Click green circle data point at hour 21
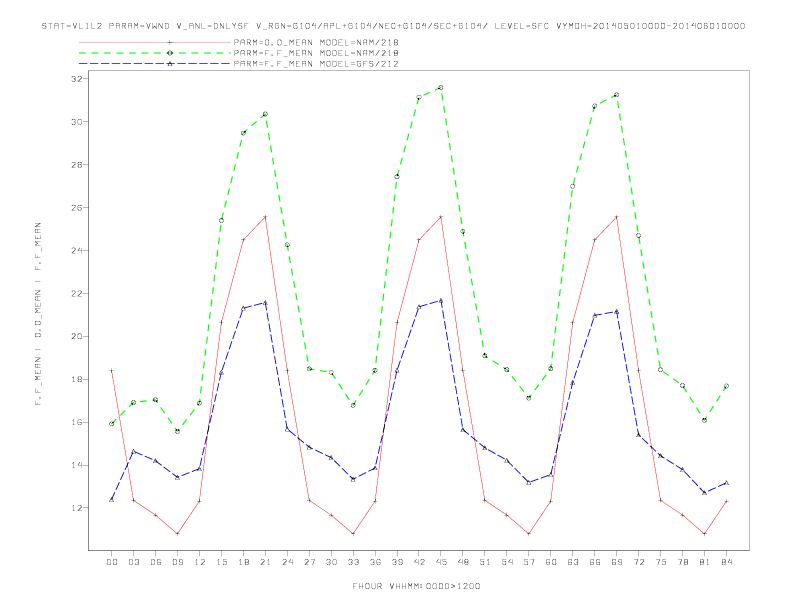 pyautogui.click(x=265, y=114)
